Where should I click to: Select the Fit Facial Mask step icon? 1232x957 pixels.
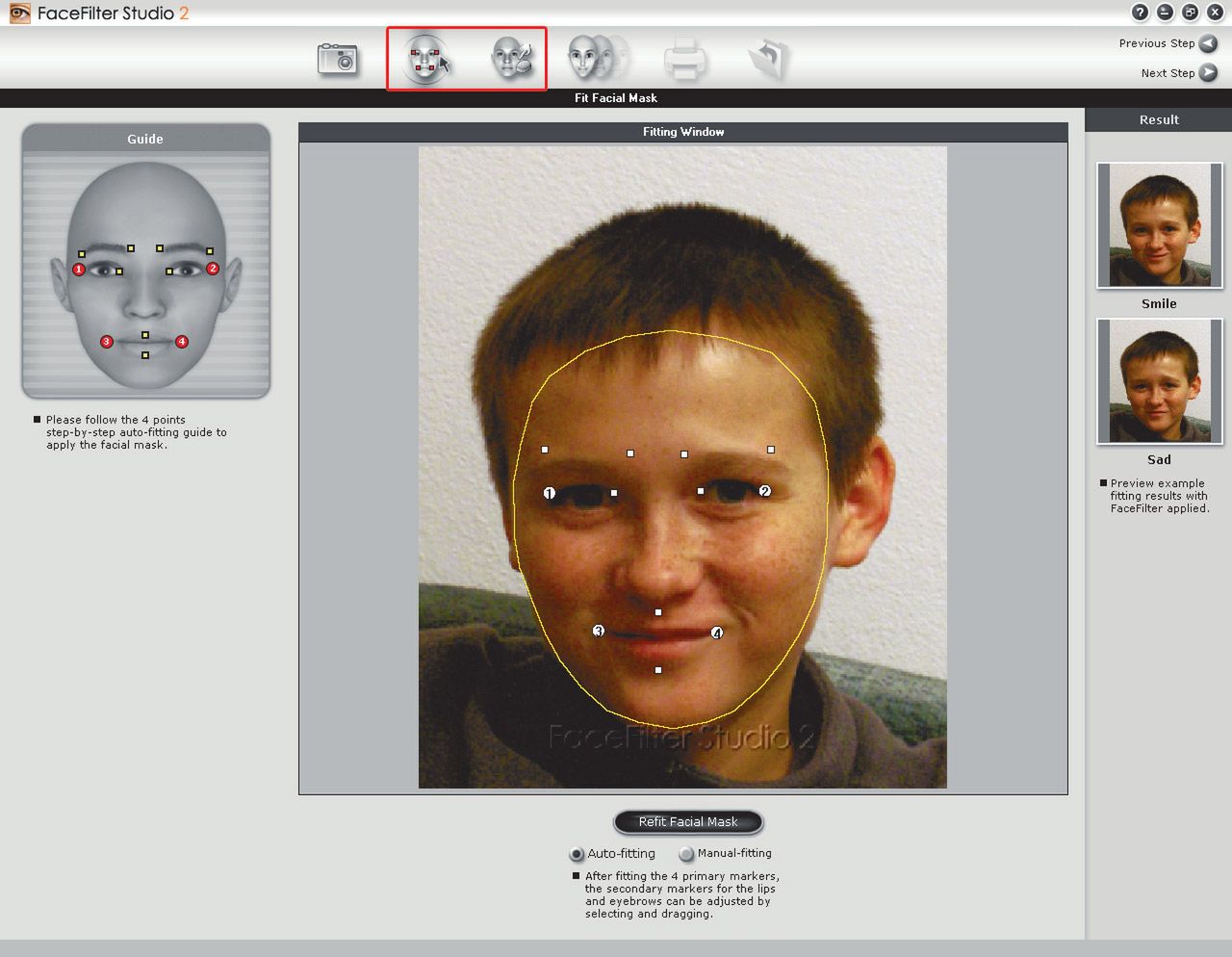pyautogui.click(x=426, y=59)
